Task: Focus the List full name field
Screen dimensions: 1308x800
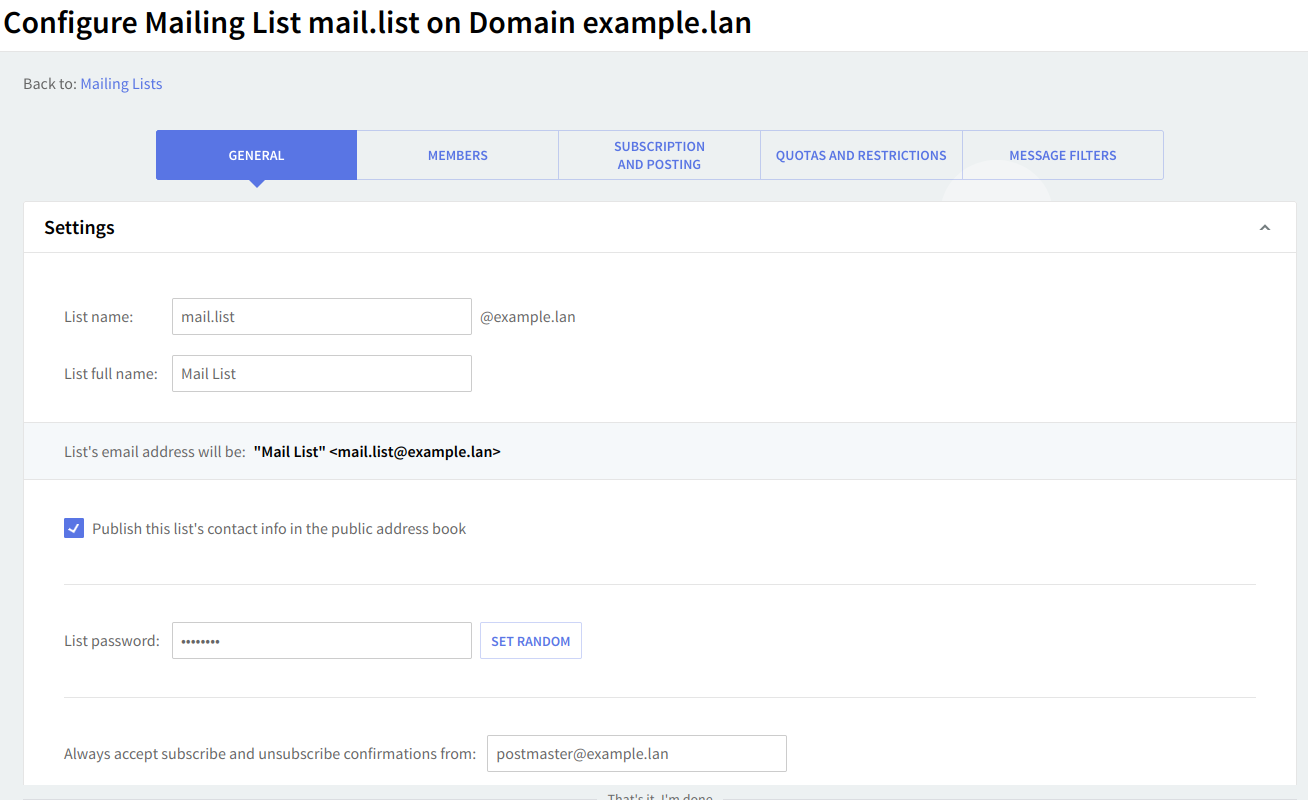Action: click(x=321, y=373)
